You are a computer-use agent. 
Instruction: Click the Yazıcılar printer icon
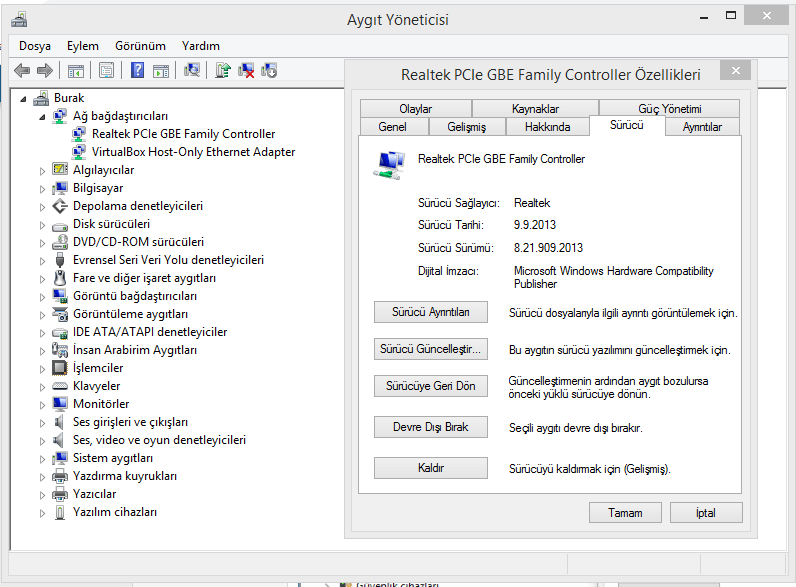60,494
